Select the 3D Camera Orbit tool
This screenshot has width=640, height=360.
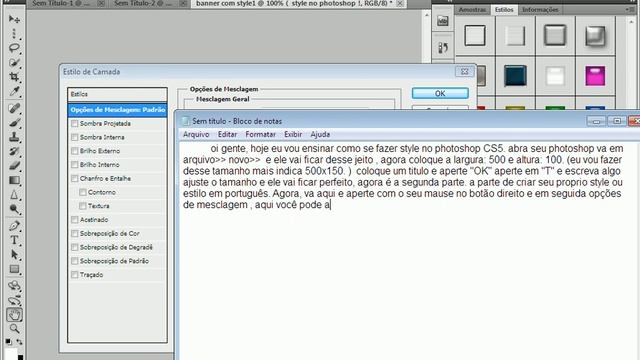click(14, 300)
